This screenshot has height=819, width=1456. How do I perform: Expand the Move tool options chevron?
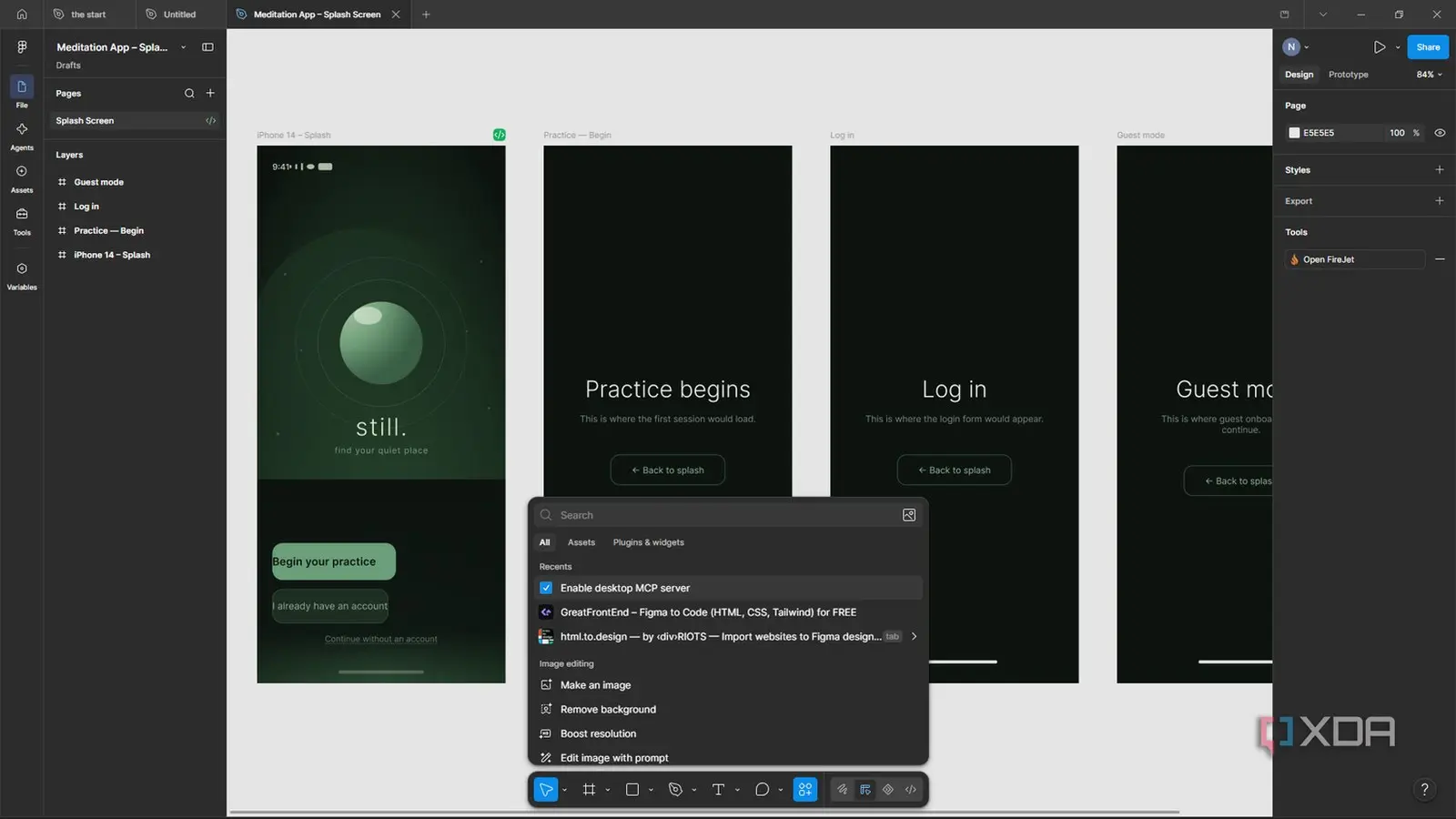564,790
